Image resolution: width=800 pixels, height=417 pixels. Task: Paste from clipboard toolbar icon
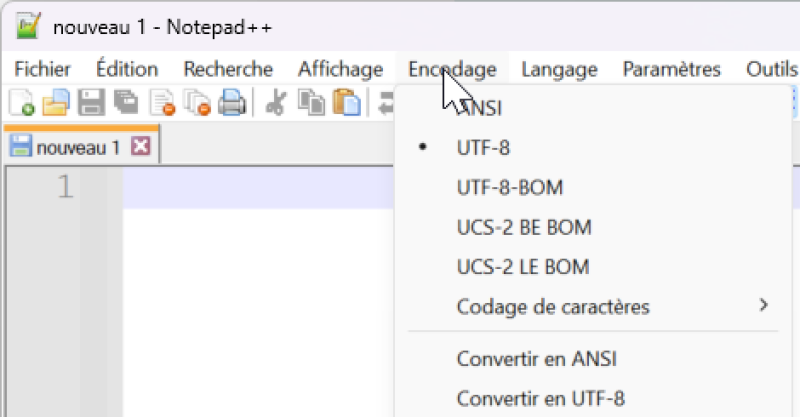pyautogui.click(x=346, y=103)
